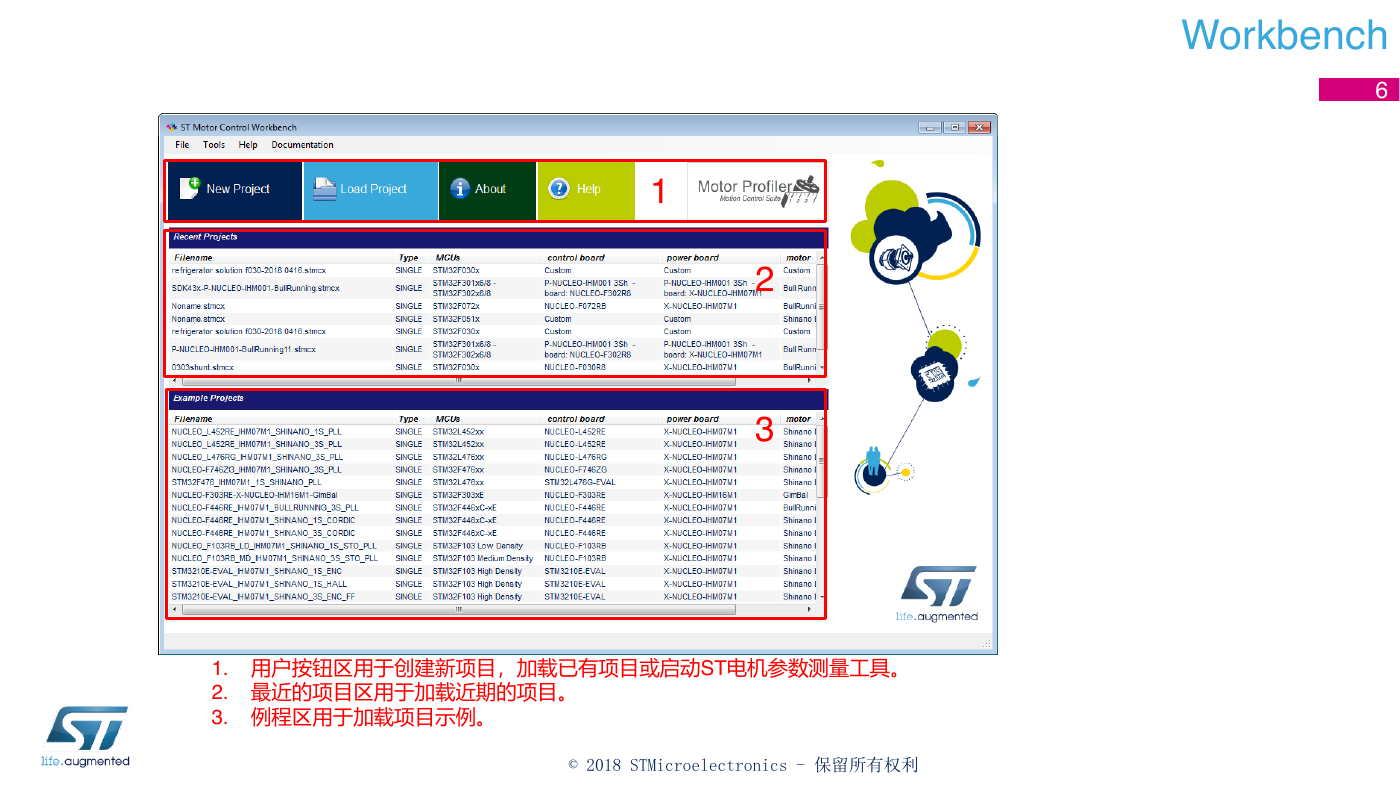The image size is (1400, 788).
Task: Click left arrow of Recent Projects horizontal scrollbar
Action: (175, 380)
